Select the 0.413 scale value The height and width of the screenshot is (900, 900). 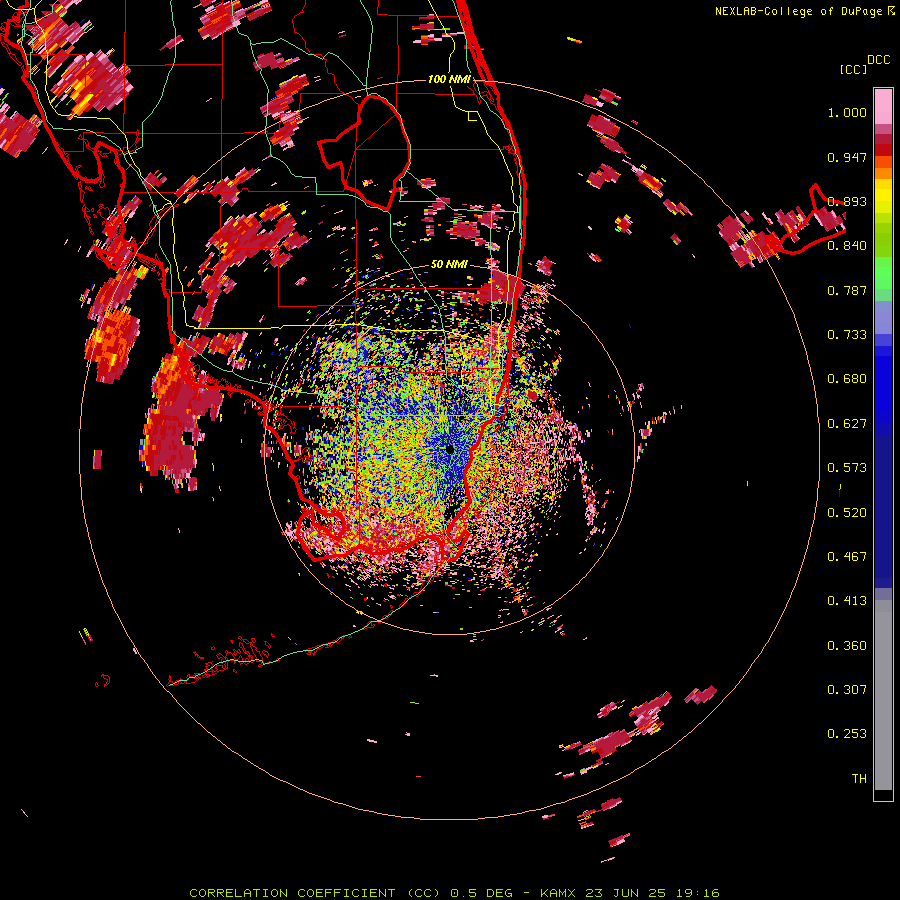[x=847, y=601]
